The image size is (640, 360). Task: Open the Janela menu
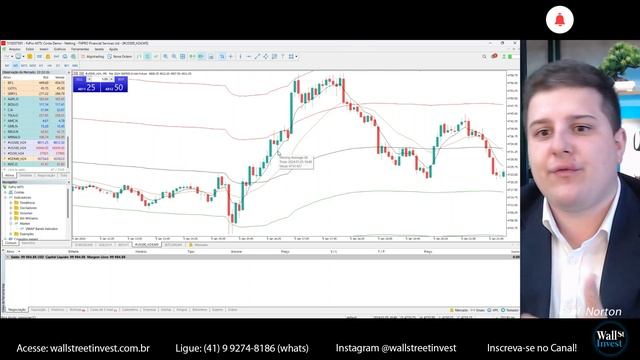99,49
